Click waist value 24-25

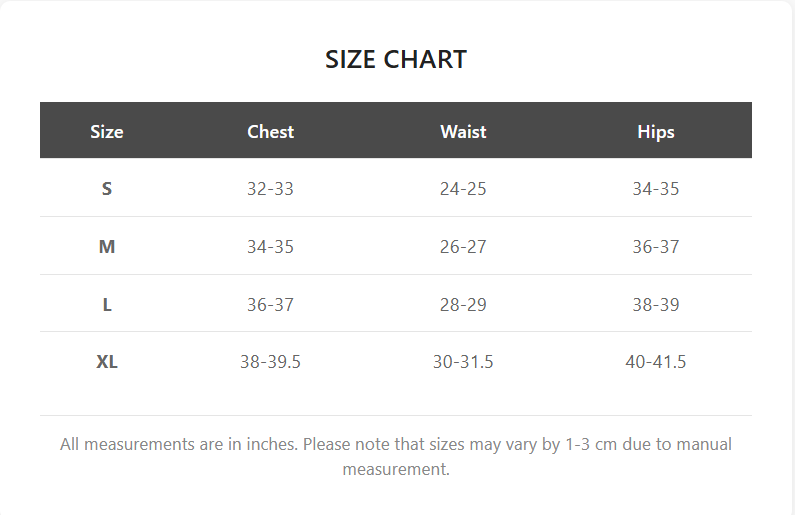coord(463,188)
